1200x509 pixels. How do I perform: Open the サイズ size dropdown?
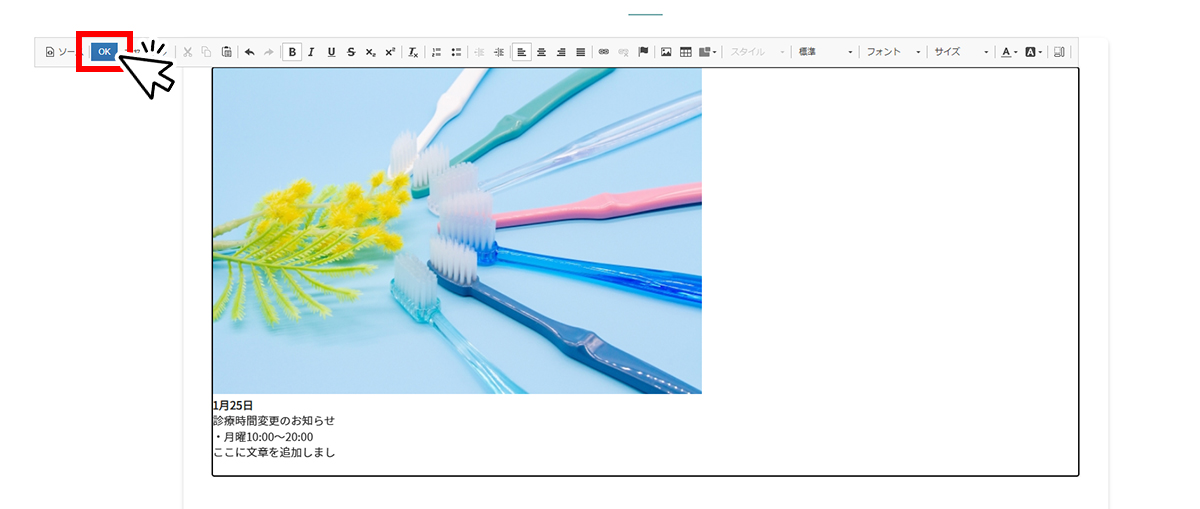coord(961,52)
